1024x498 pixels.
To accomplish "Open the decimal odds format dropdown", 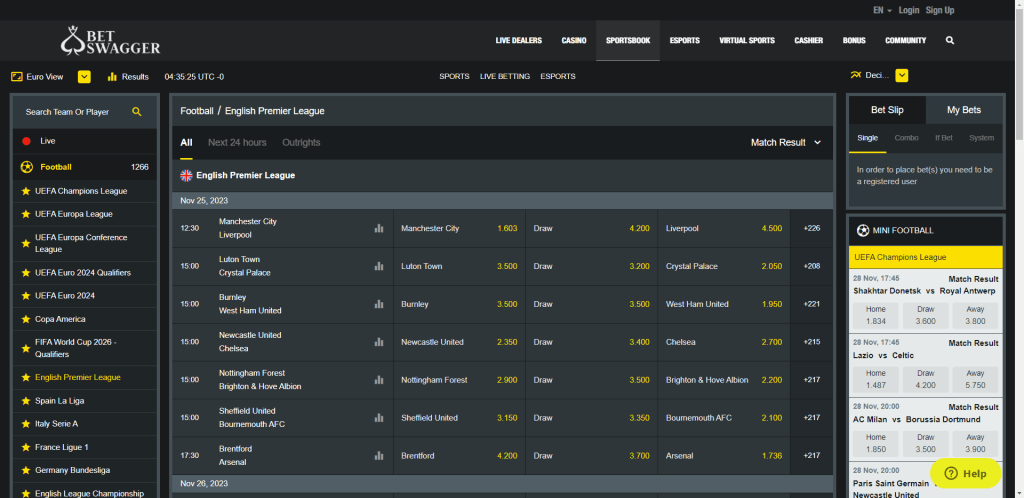I will tap(902, 75).
